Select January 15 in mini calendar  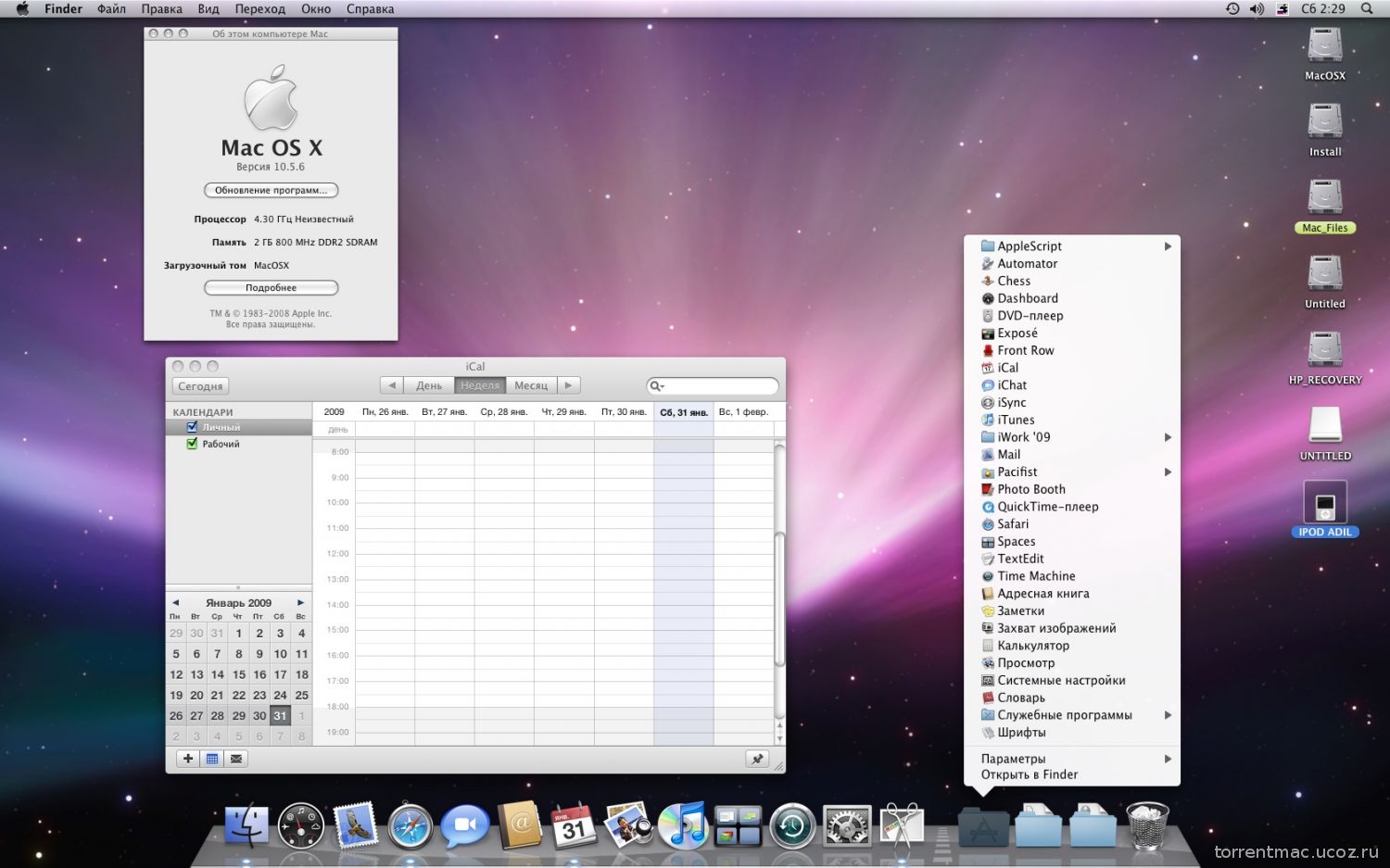tap(238, 674)
